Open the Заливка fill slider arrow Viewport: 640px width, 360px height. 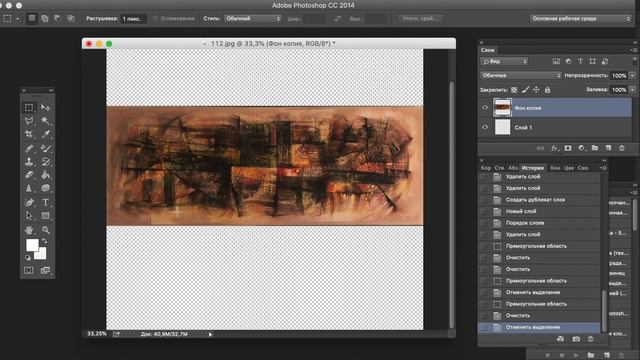click(632, 89)
